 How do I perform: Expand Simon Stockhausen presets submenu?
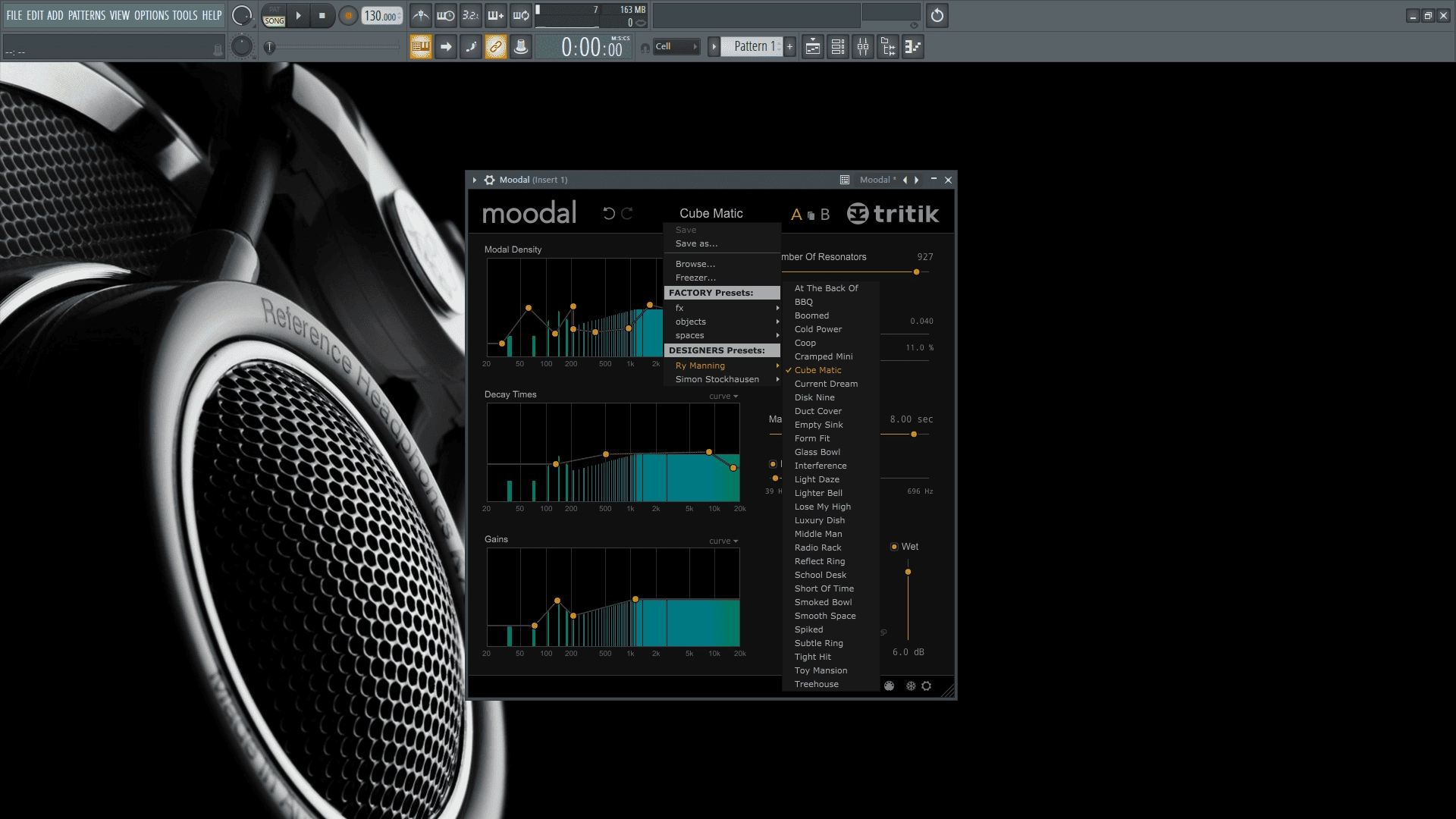(722, 379)
